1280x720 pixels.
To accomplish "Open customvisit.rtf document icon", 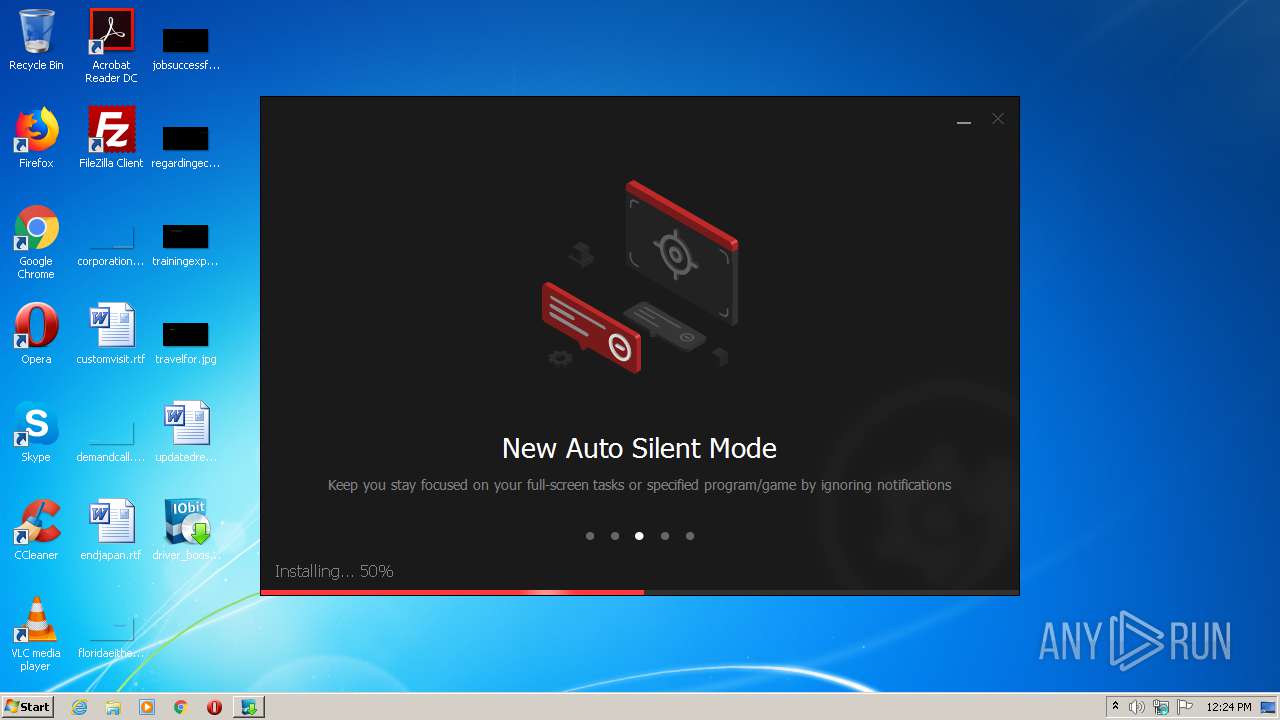I will tap(111, 334).
